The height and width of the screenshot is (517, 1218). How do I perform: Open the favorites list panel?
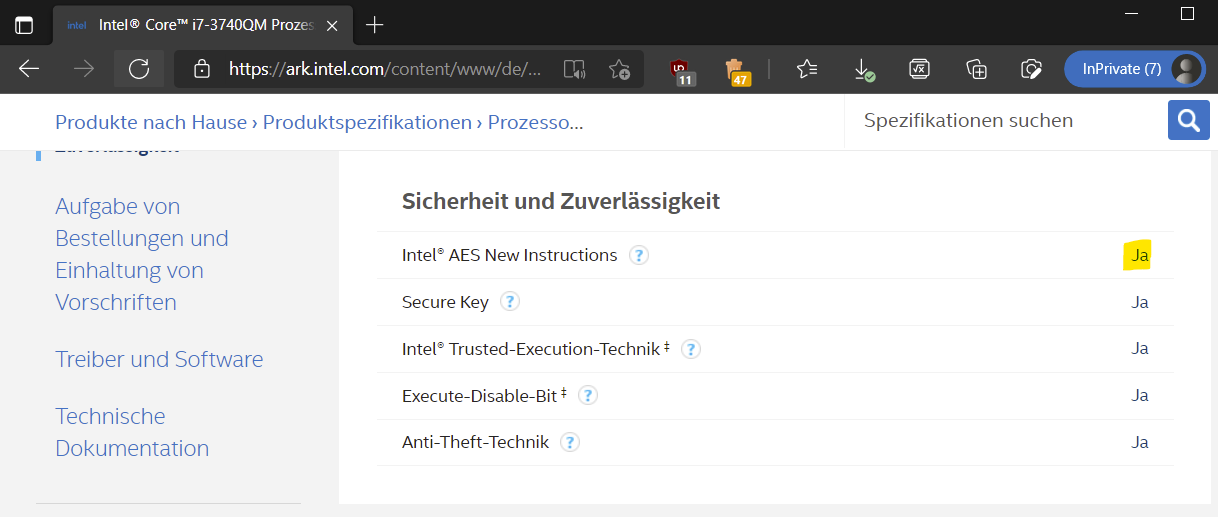pyautogui.click(x=807, y=69)
